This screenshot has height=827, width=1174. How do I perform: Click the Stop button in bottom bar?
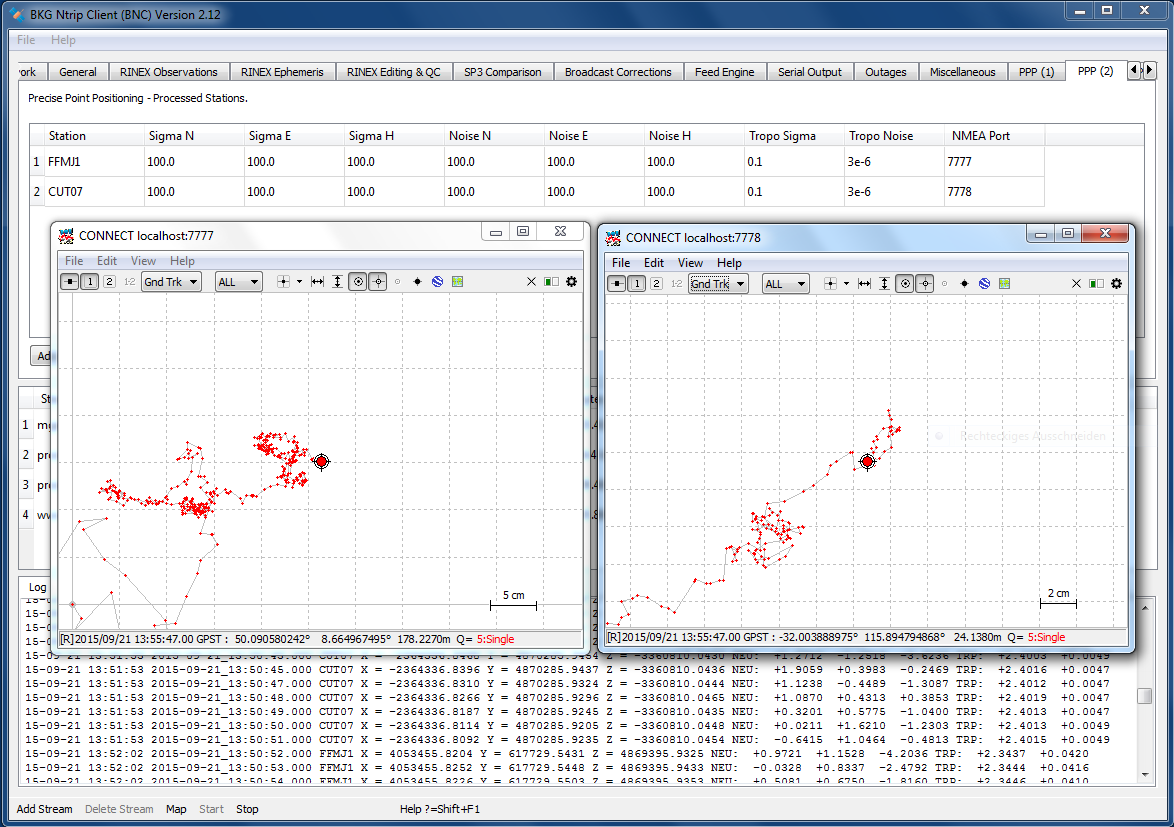[x=247, y=809]
